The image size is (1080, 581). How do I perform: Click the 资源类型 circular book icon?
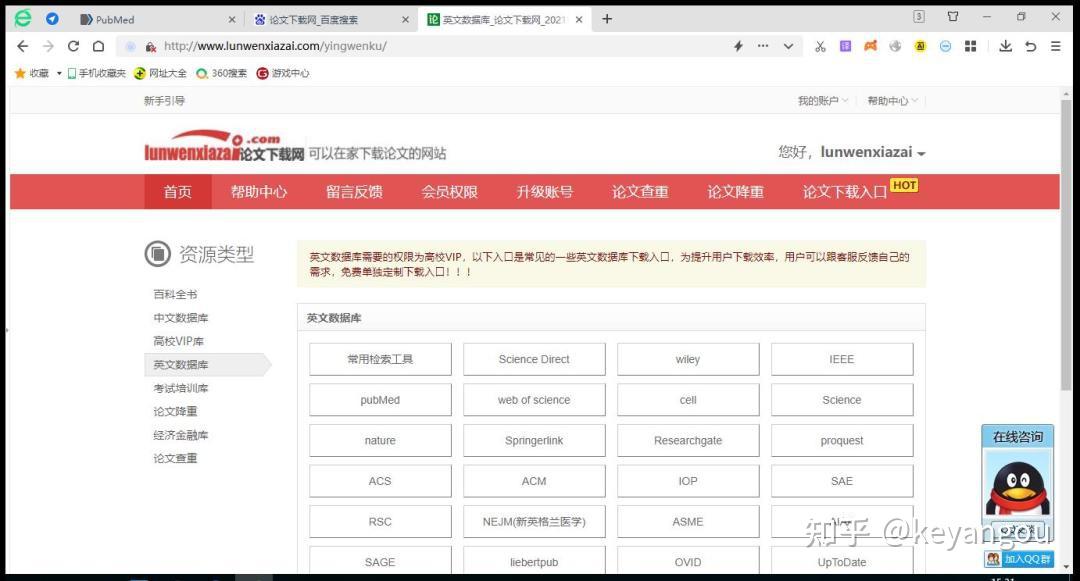[157, 254]
